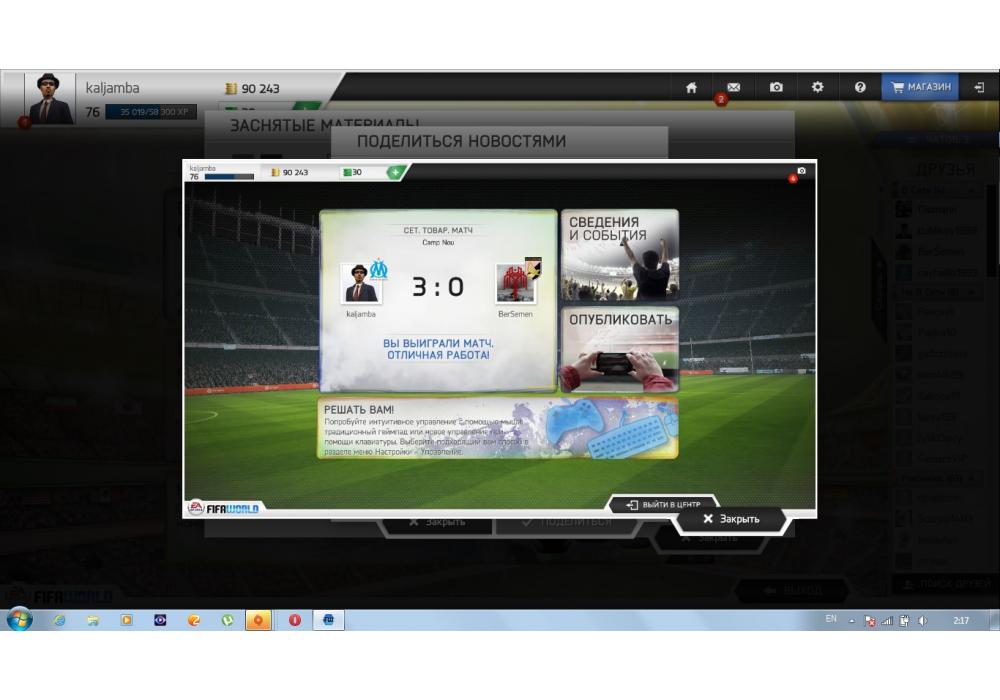Click the EN language indicator in tray
This screenshot has height=700, width=1000.
point(831,620)
